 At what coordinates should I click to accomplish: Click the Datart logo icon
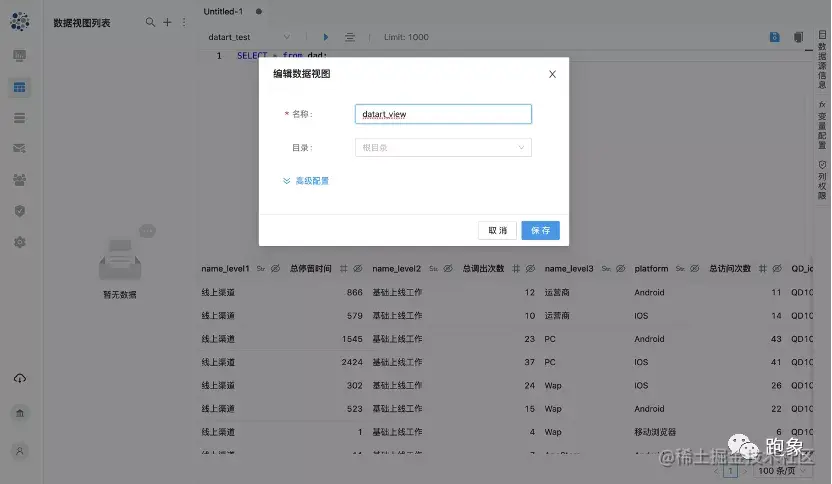pyautogui.click(x=20, y=21)
